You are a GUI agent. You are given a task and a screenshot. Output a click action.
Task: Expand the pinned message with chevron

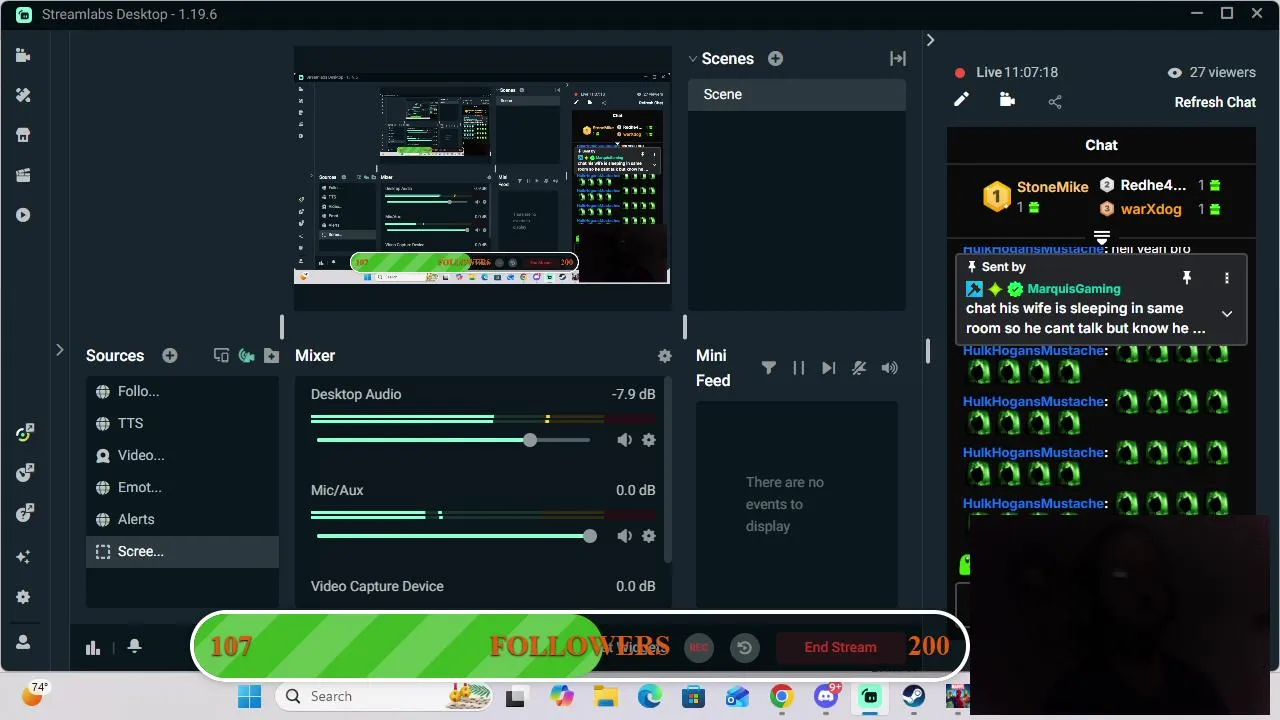click(1227, 314)
